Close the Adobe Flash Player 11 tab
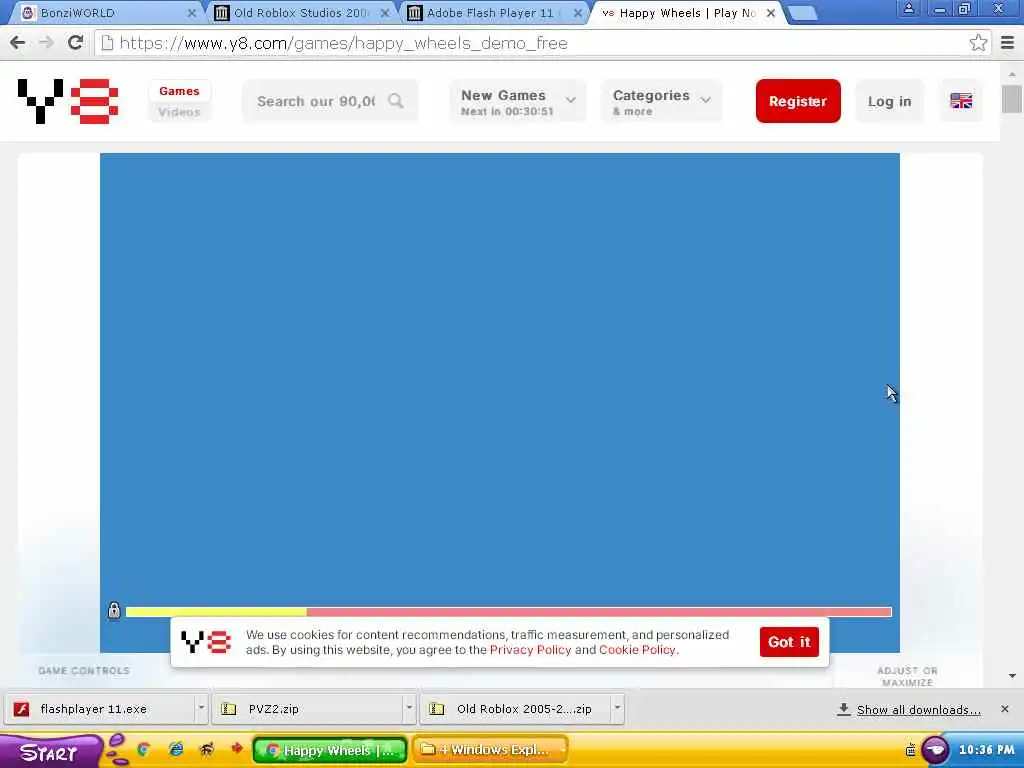1024x768 pixels. point(577,13)
